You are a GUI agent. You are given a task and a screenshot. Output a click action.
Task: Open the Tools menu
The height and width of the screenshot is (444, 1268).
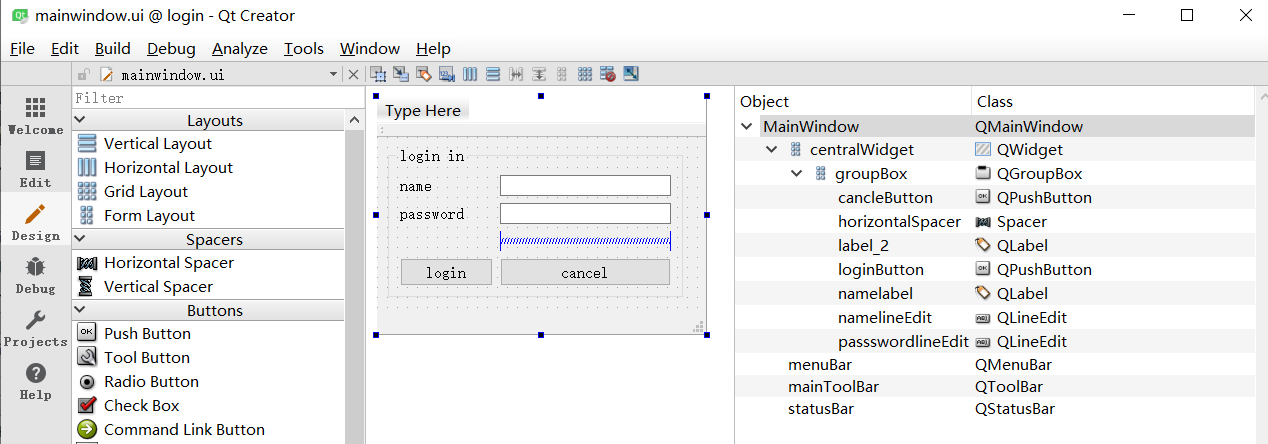point(304,49)
